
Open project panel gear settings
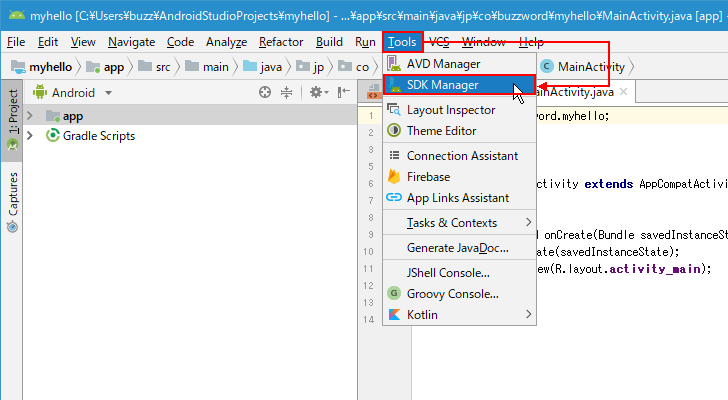click(x=318, y=92)
